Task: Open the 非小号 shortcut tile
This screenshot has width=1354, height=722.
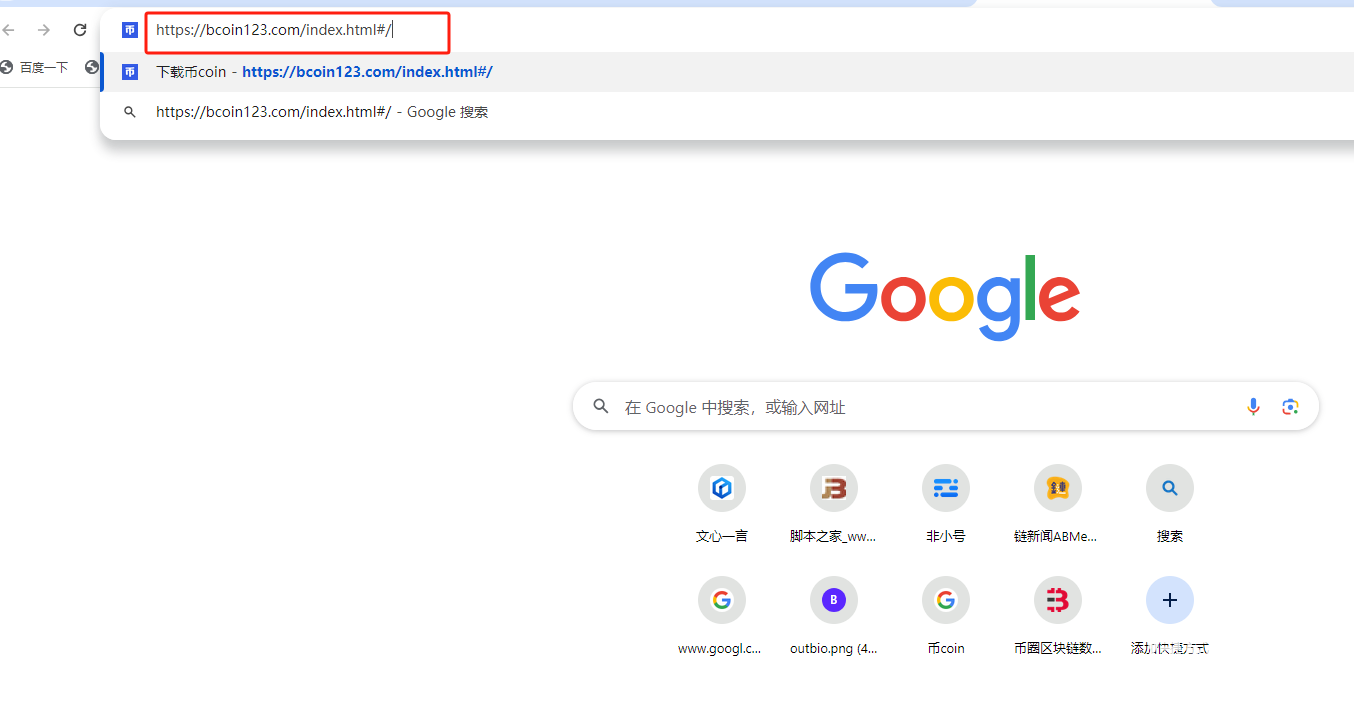Action: point(945,489)
